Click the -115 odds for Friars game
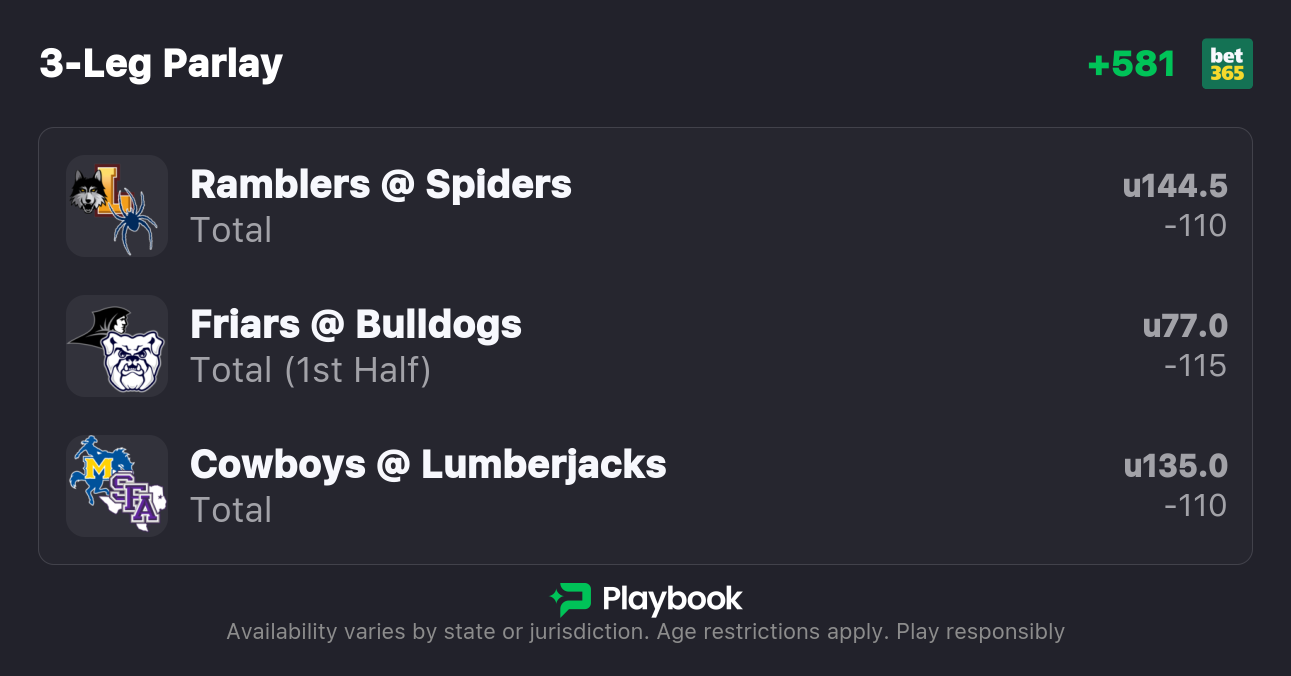Screen dimensions: 1291x676 click(x=1195, y=366)
